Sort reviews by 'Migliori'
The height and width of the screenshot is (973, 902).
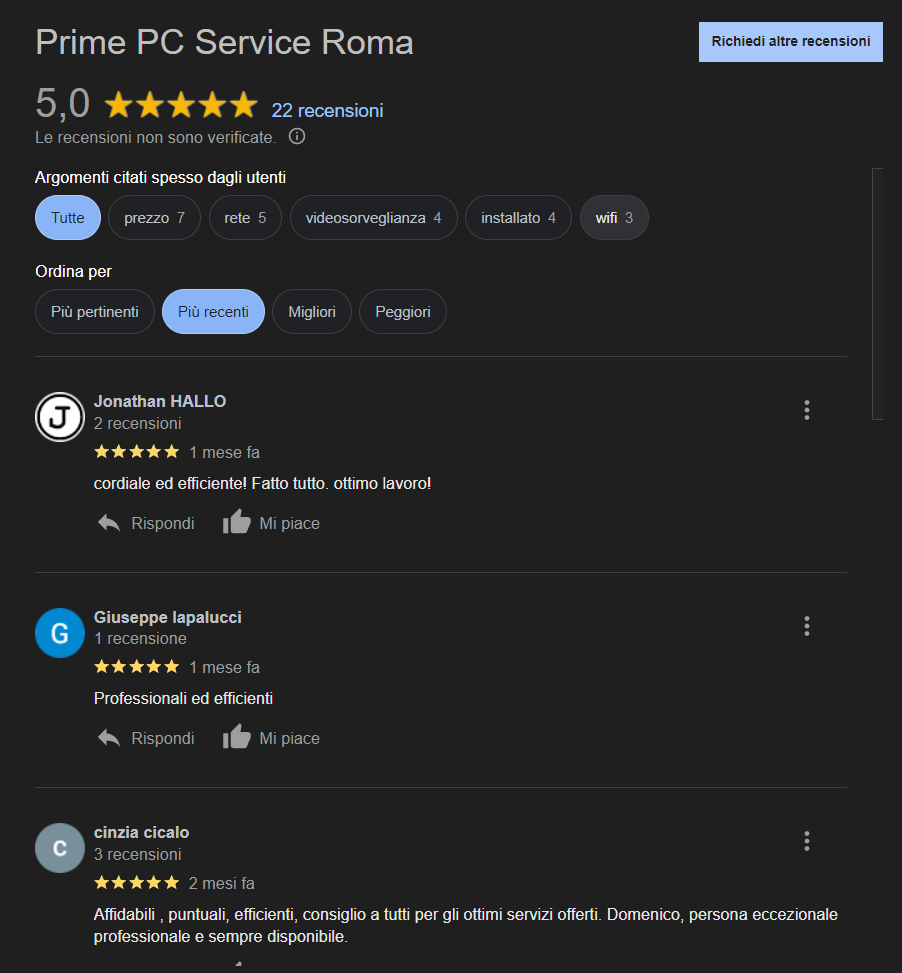tap(312, 312)
